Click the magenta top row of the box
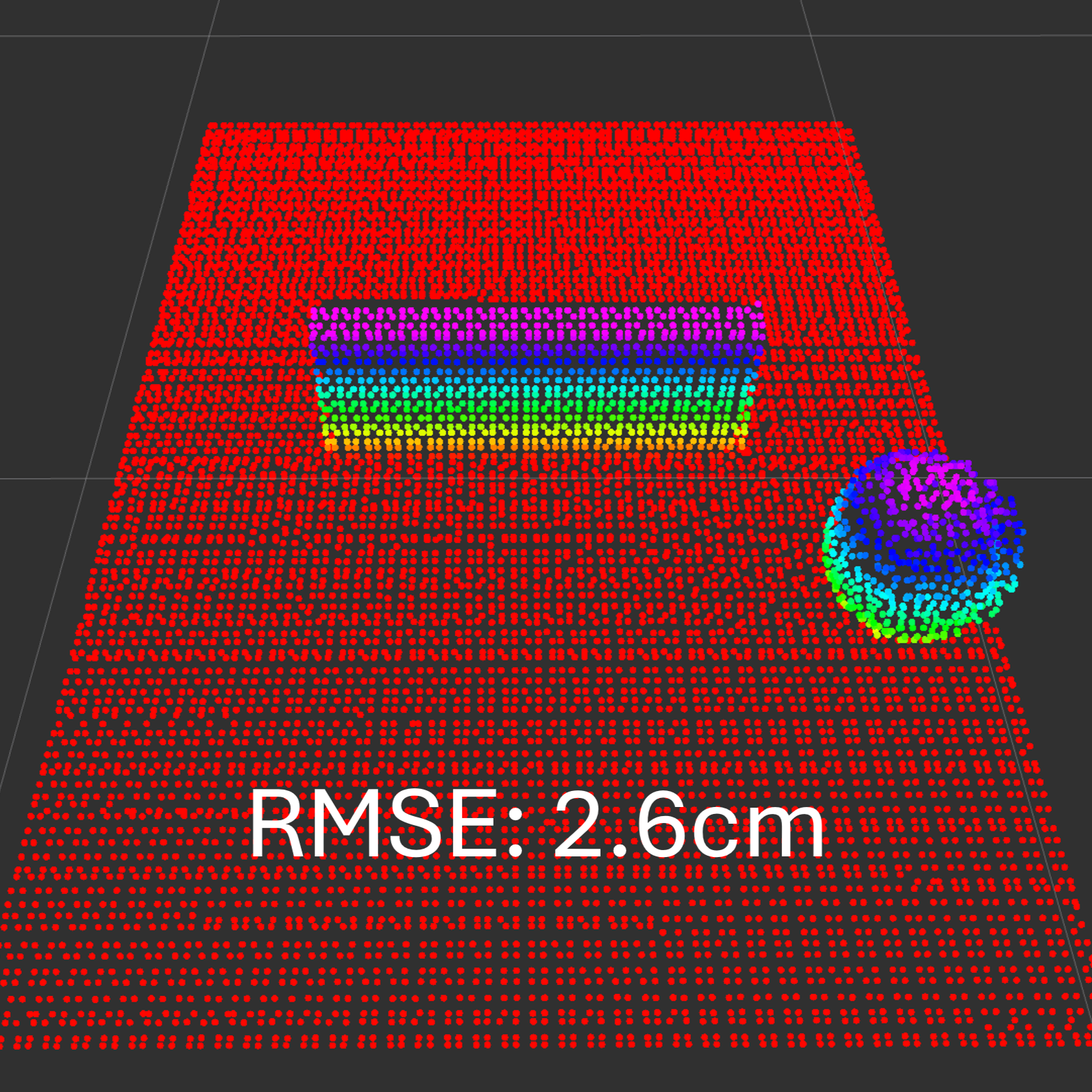Viewport: 1092px width, 1092px height. pos(537,315)
